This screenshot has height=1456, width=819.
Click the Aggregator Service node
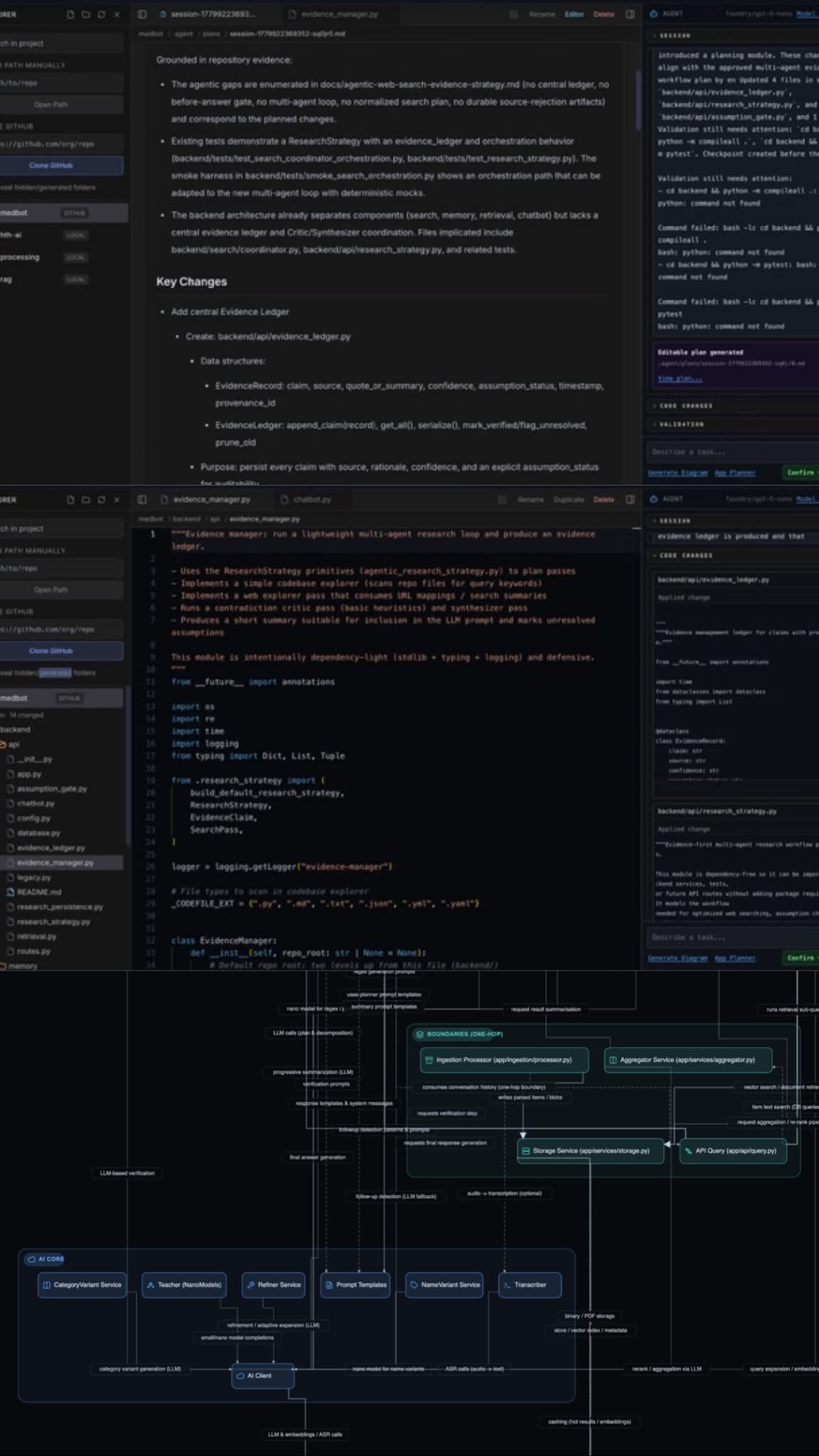[x=687, y=1059]
